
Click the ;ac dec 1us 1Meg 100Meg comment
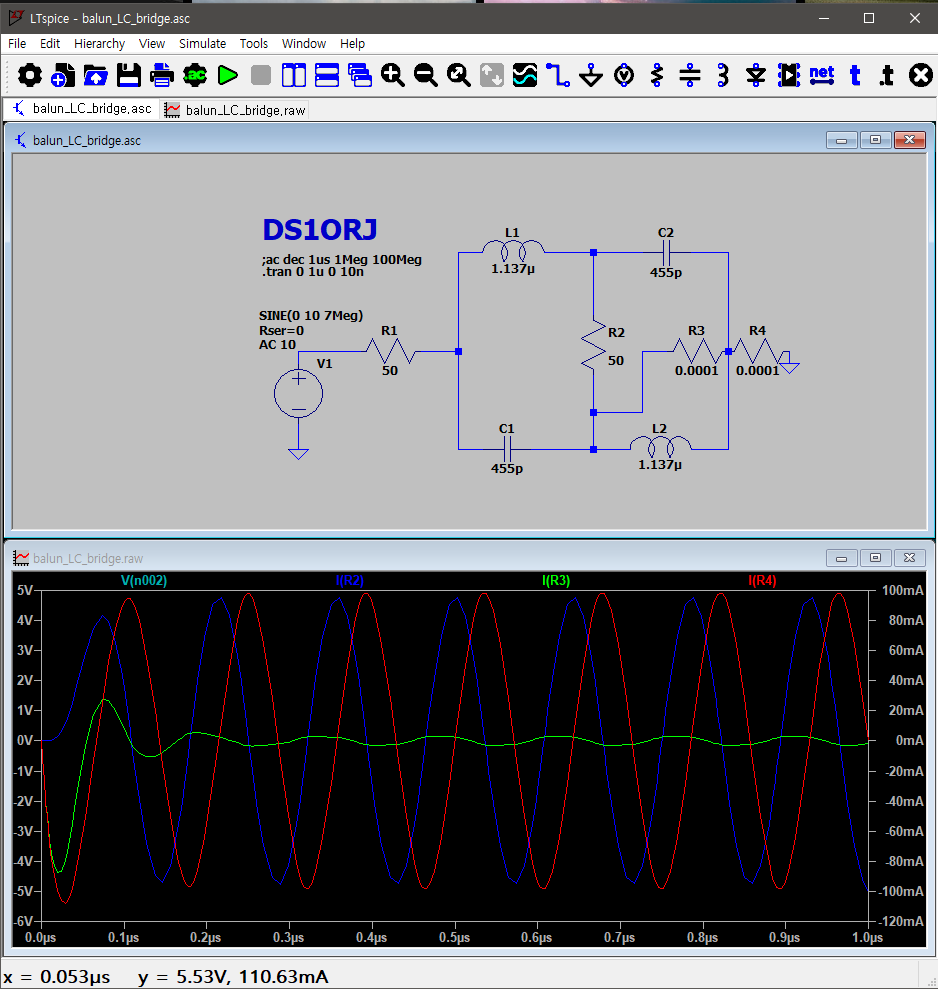[341, 259]
